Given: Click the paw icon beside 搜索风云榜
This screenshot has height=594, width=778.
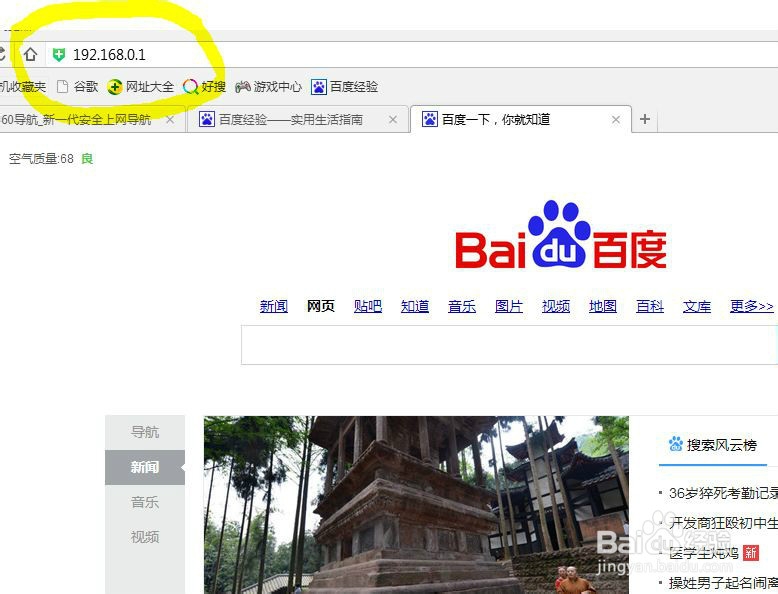Looking at the screenshot, I should [676, 444].
